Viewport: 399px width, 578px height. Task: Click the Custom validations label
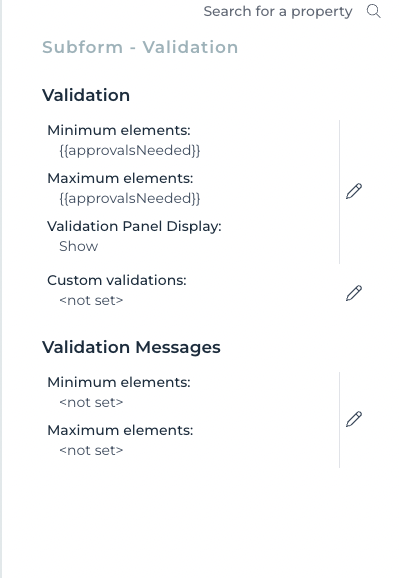coord(117,280)
